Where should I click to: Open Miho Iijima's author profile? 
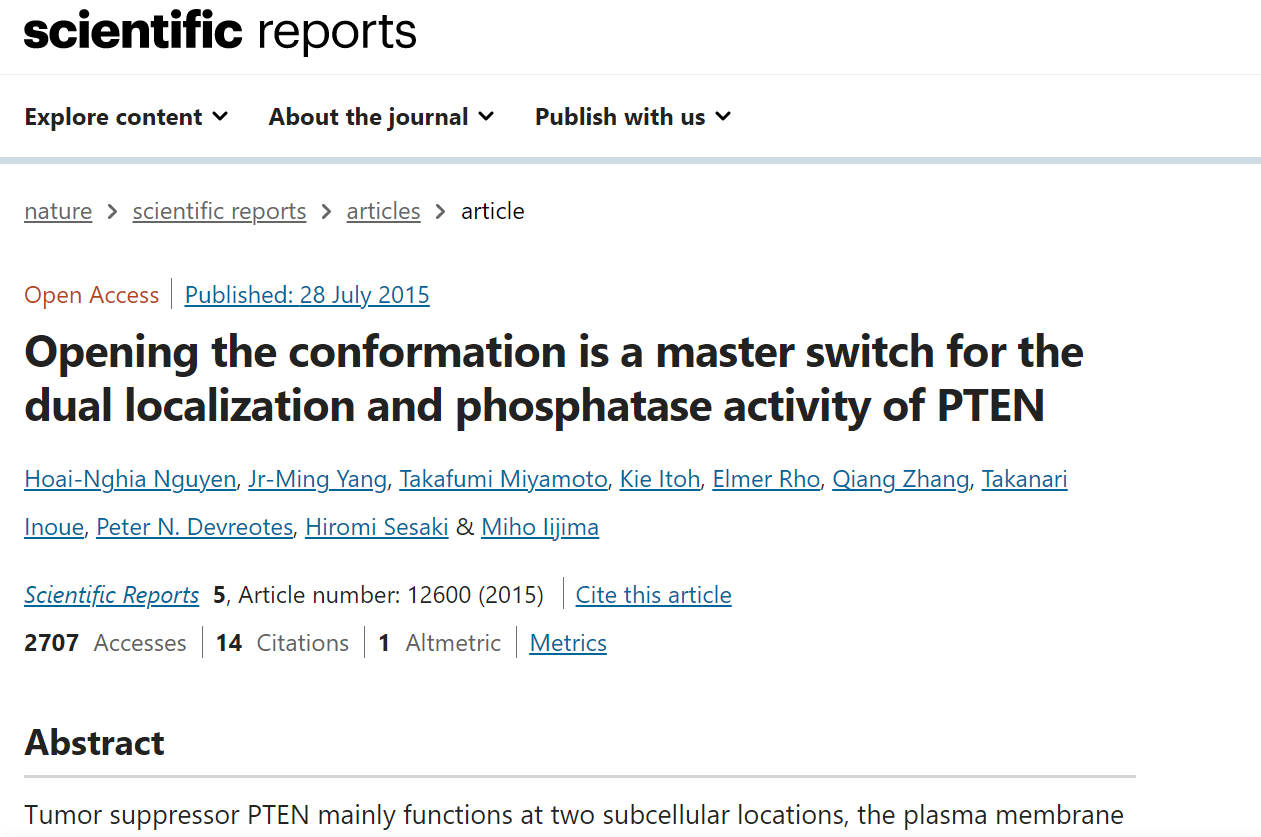[x=540, y=527]
